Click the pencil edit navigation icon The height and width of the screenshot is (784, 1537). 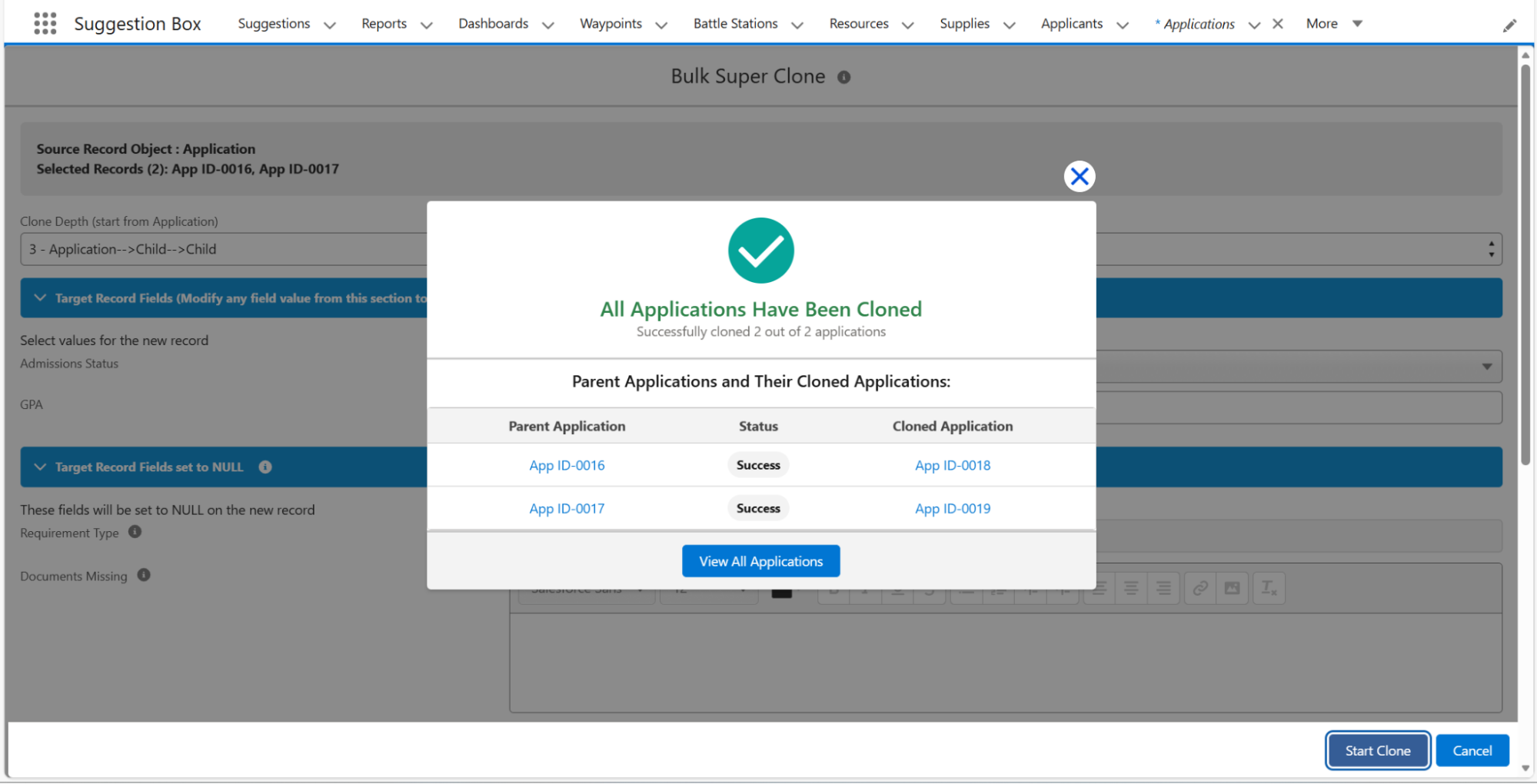(1509, 25)
